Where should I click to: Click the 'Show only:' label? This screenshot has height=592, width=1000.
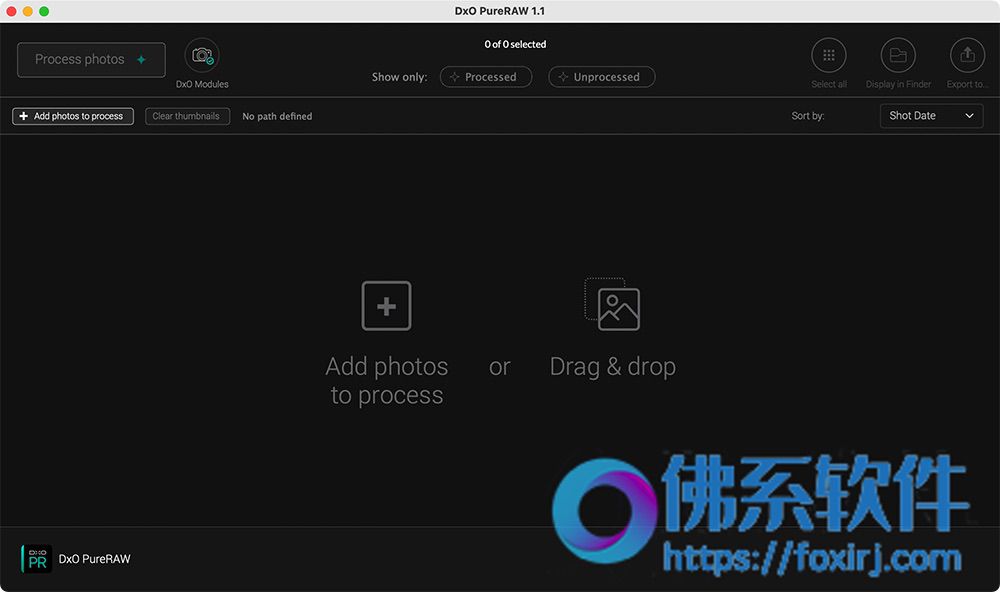tap(400, 77)
